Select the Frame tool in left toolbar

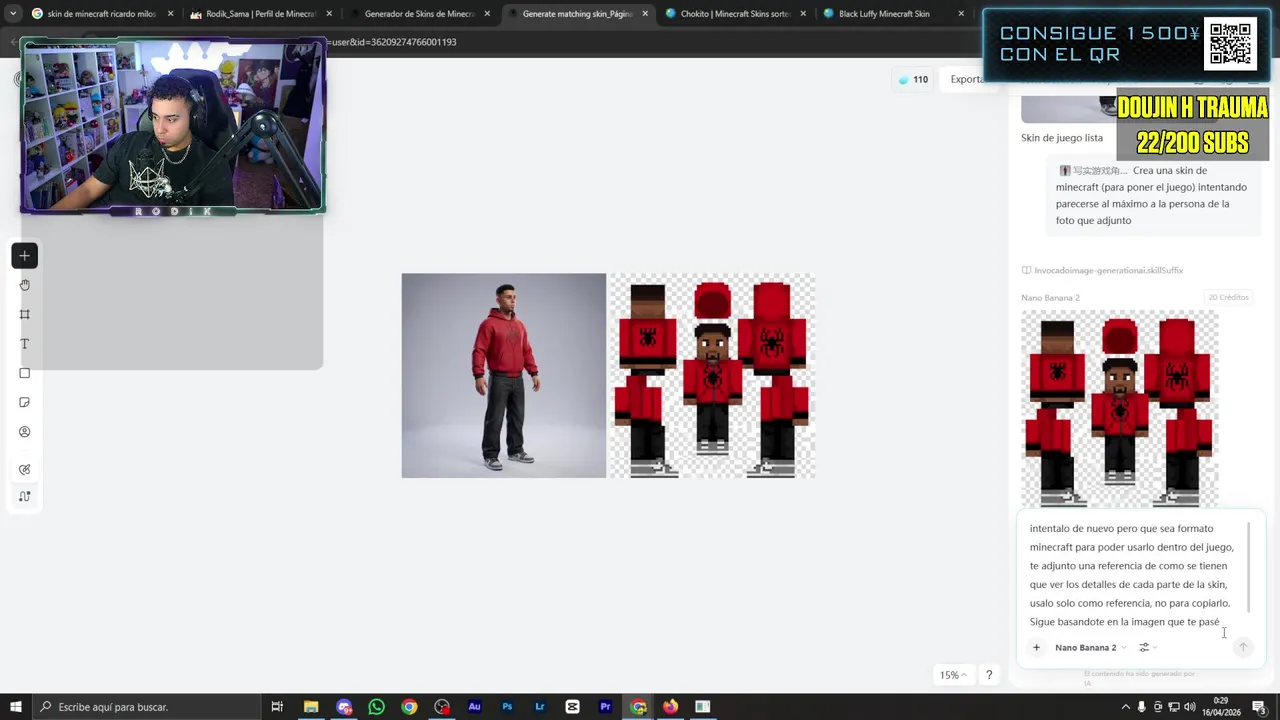(x=25, y=314)
